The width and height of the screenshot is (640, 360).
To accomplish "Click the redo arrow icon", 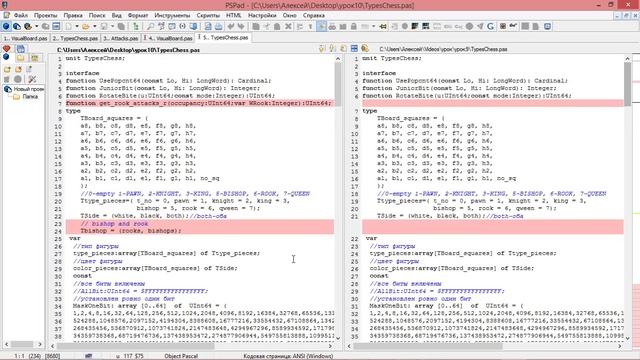I will click(241, 27).
